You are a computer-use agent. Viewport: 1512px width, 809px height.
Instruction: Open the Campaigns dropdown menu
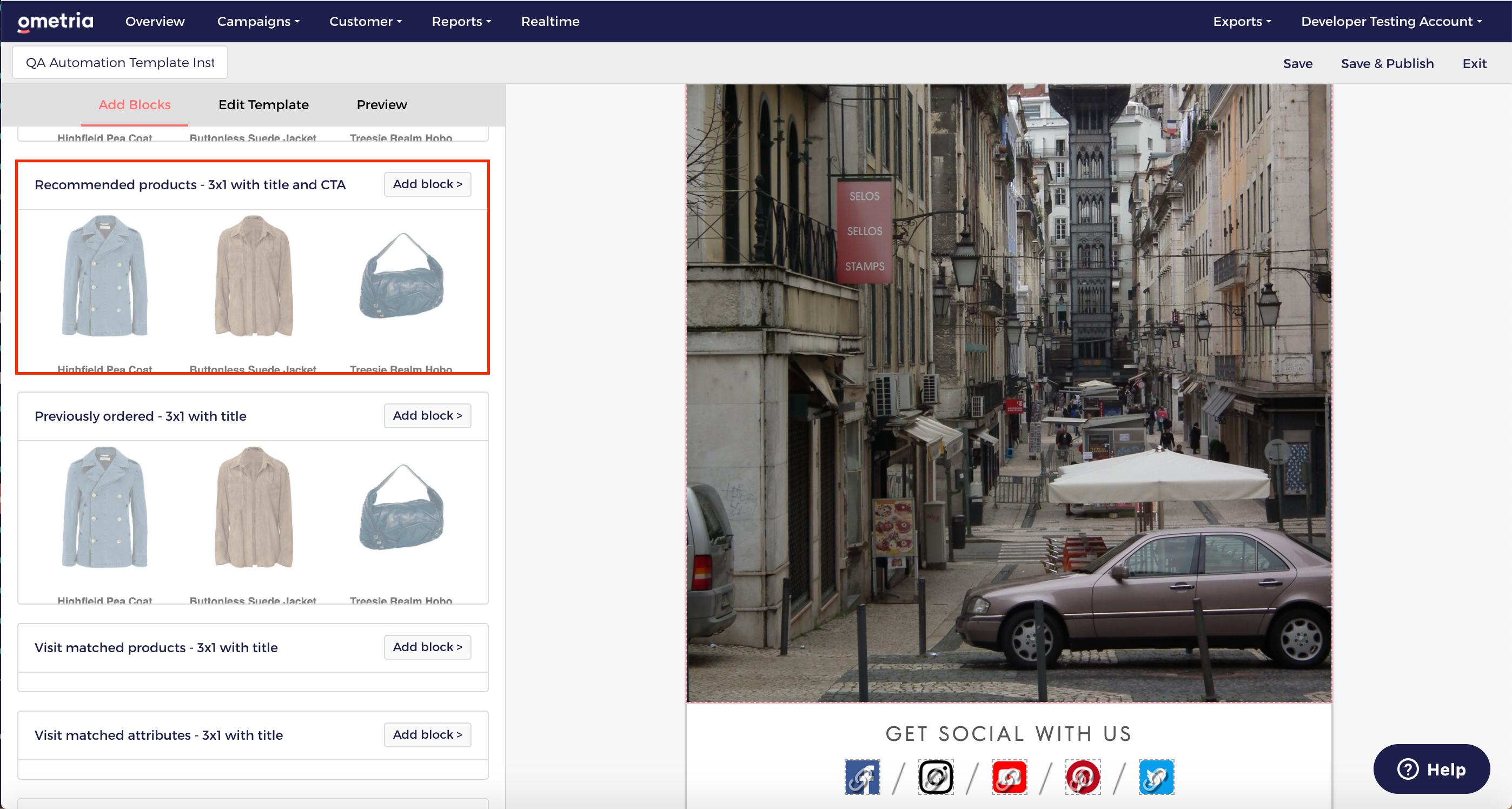258,22
